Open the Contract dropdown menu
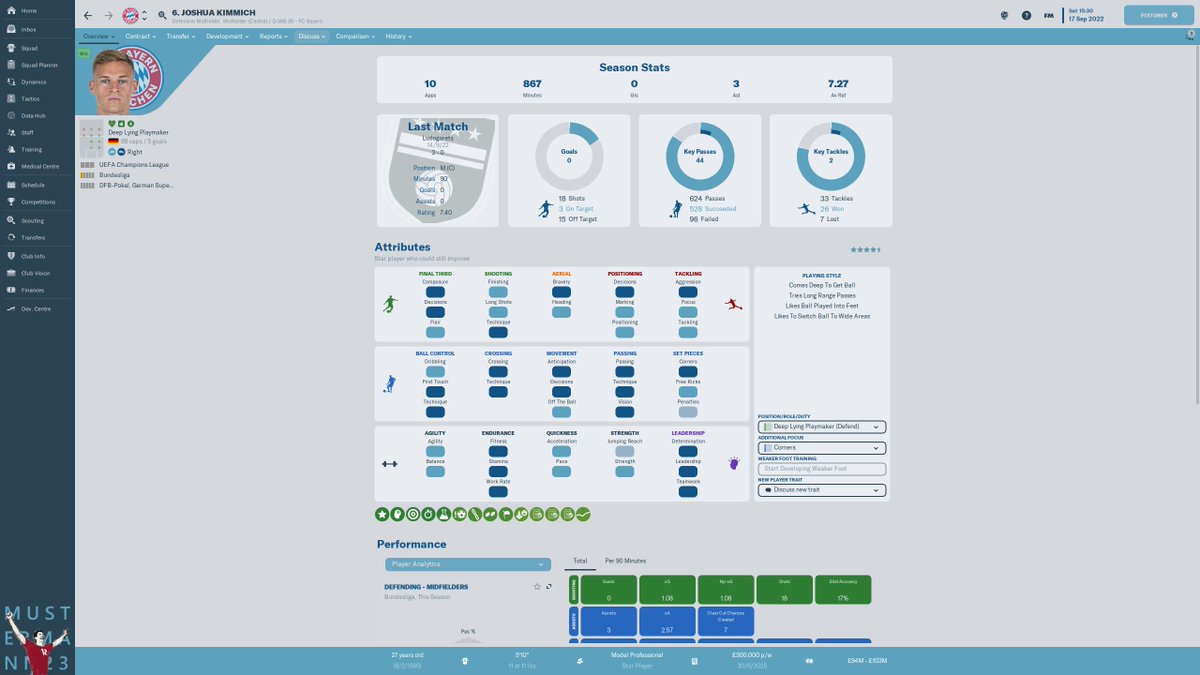This screenshot has height=675, width=1200. pos(140,36)
